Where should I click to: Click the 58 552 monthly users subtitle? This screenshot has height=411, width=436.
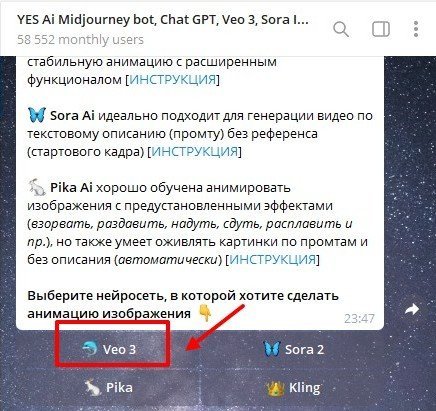point(80,40)
